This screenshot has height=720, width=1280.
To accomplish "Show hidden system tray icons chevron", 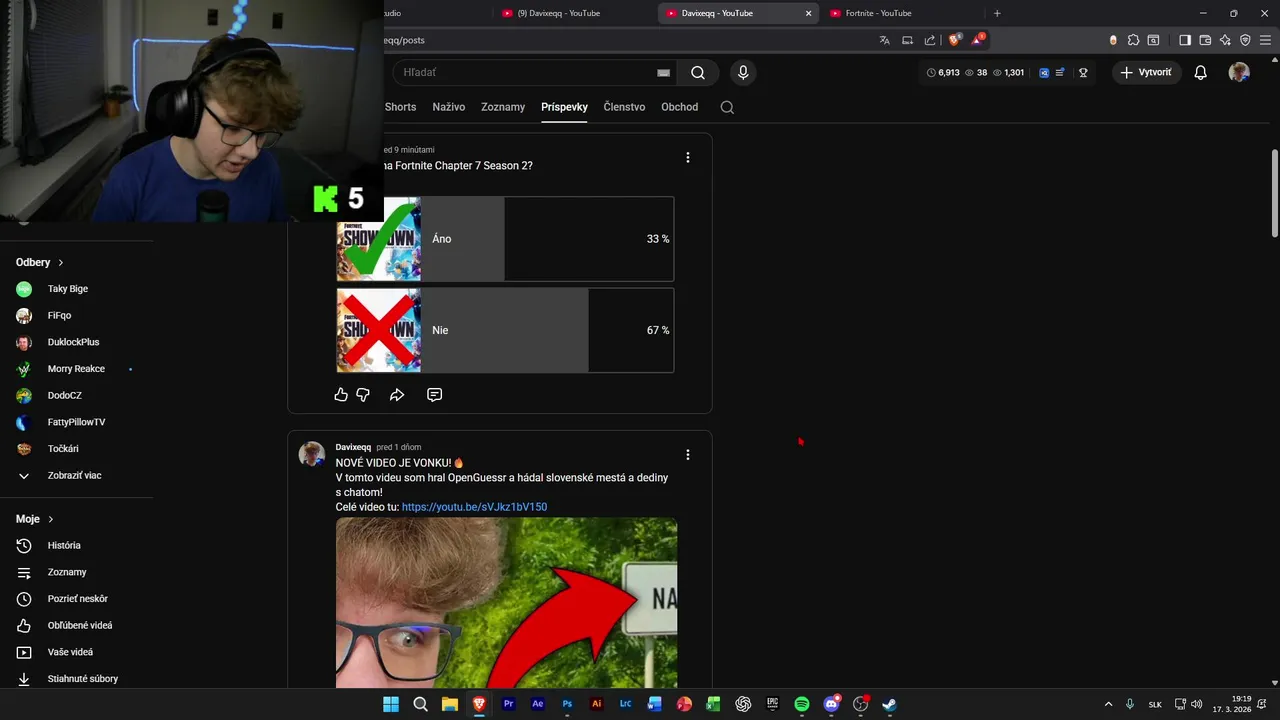I will [x=1108, y=704].
